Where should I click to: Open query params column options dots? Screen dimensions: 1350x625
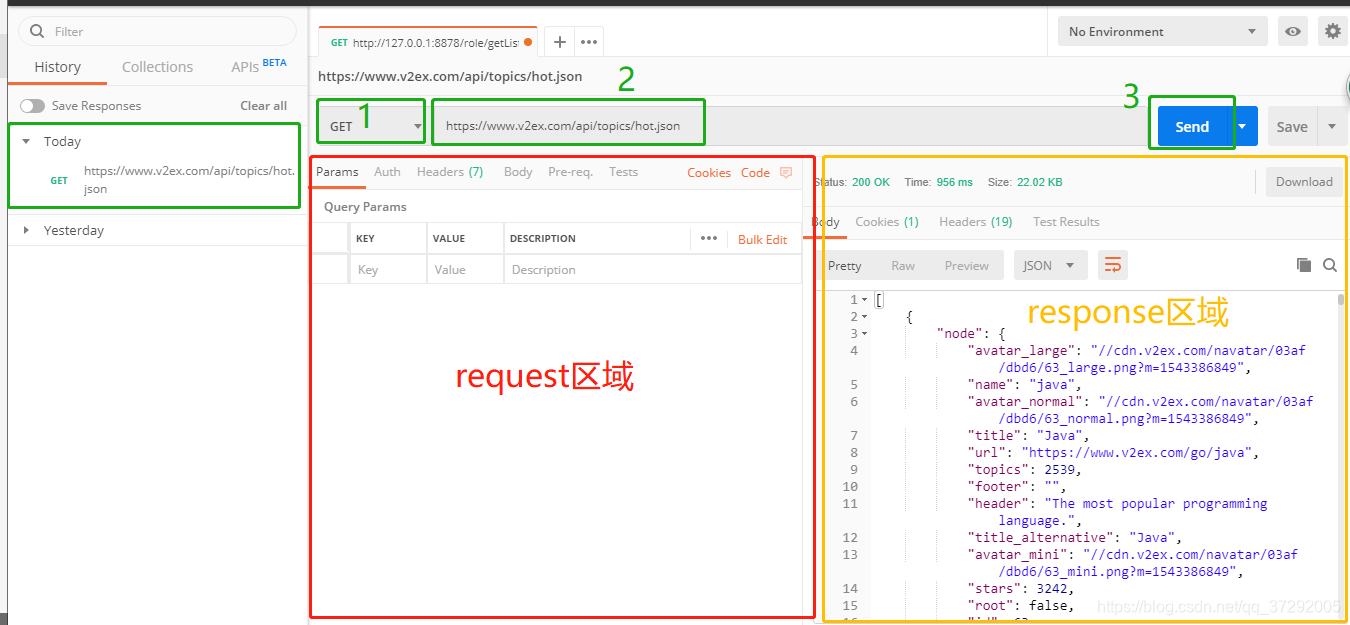(x=709, y=239)
